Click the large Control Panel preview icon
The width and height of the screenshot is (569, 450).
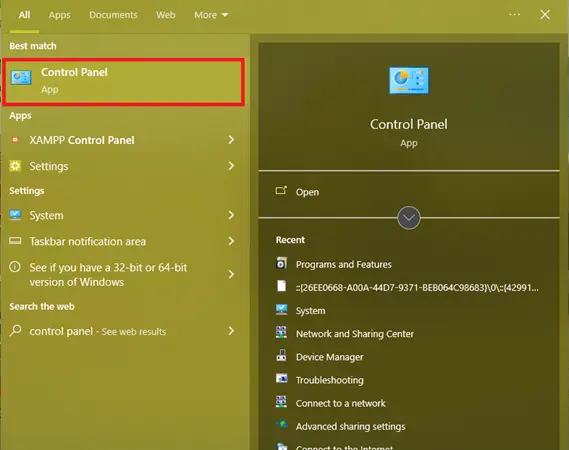409,81
